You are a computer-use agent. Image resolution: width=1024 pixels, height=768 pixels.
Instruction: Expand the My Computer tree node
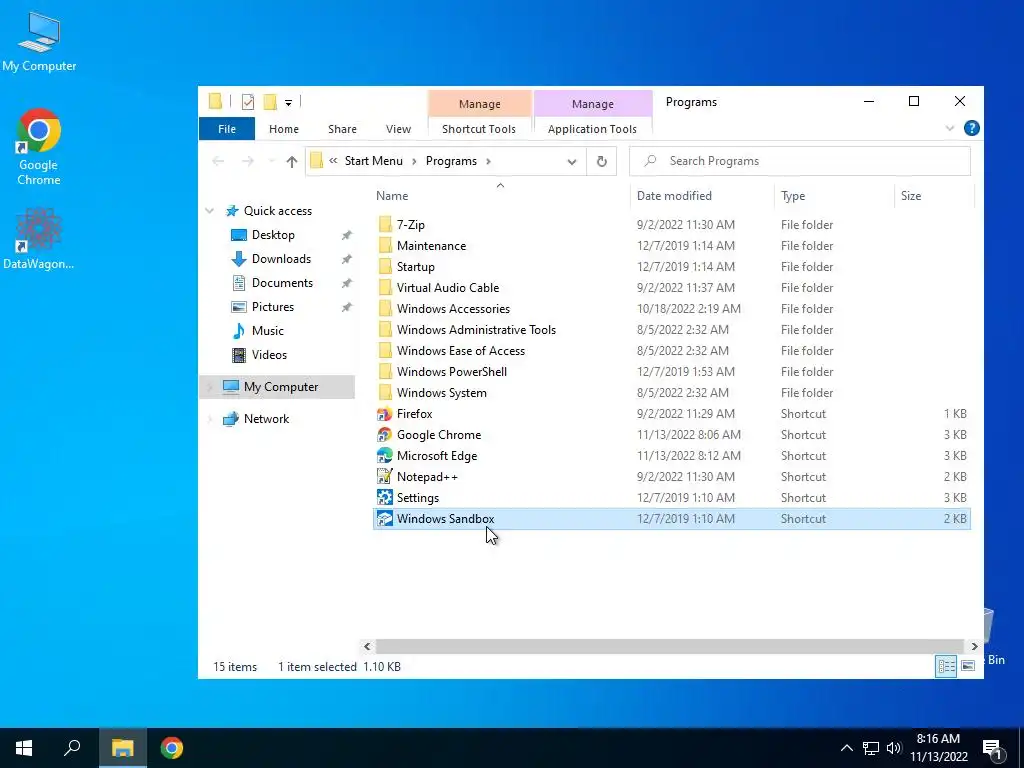210,387
